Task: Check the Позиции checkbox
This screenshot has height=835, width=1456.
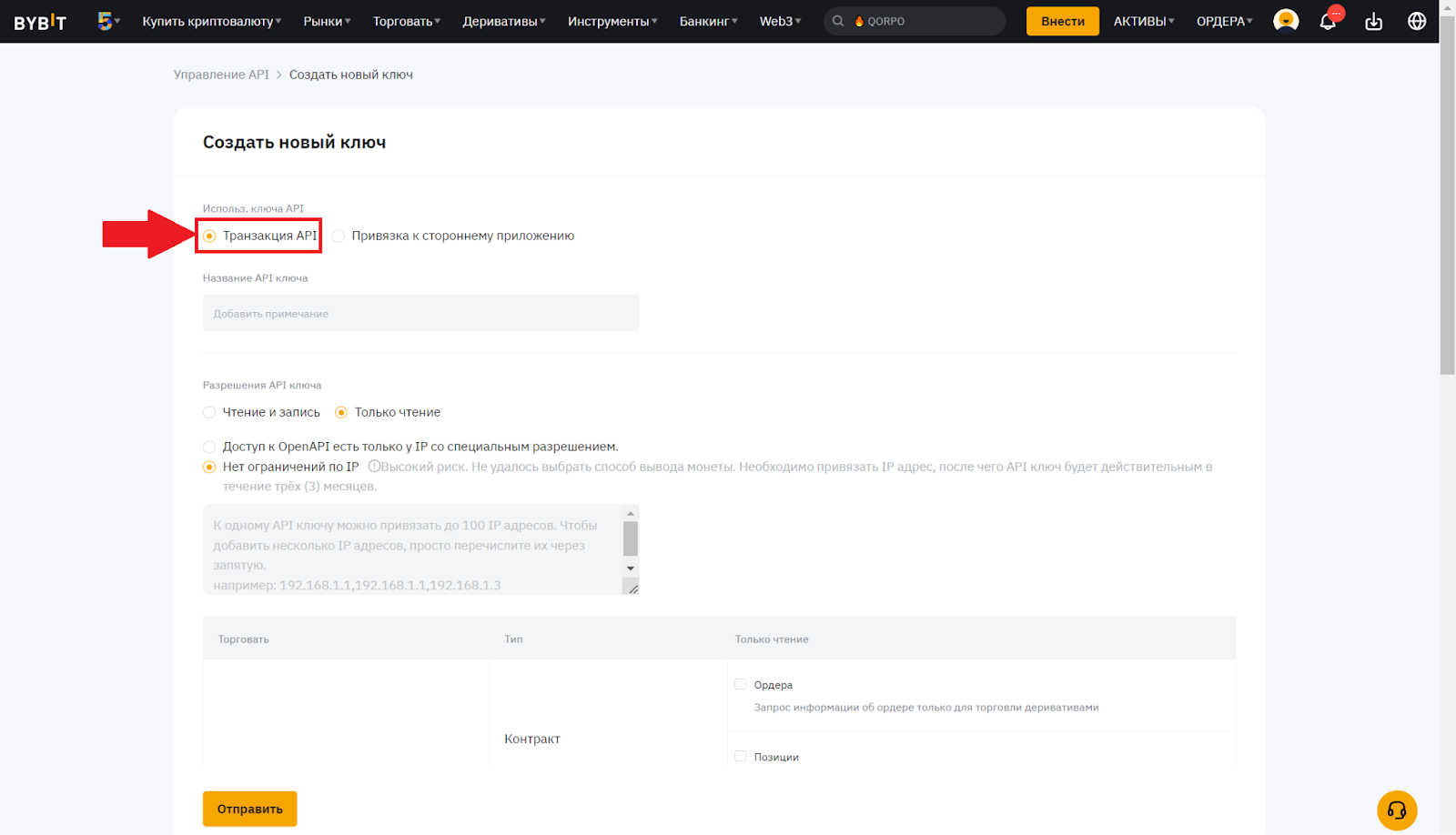Action: click(741, 756)
